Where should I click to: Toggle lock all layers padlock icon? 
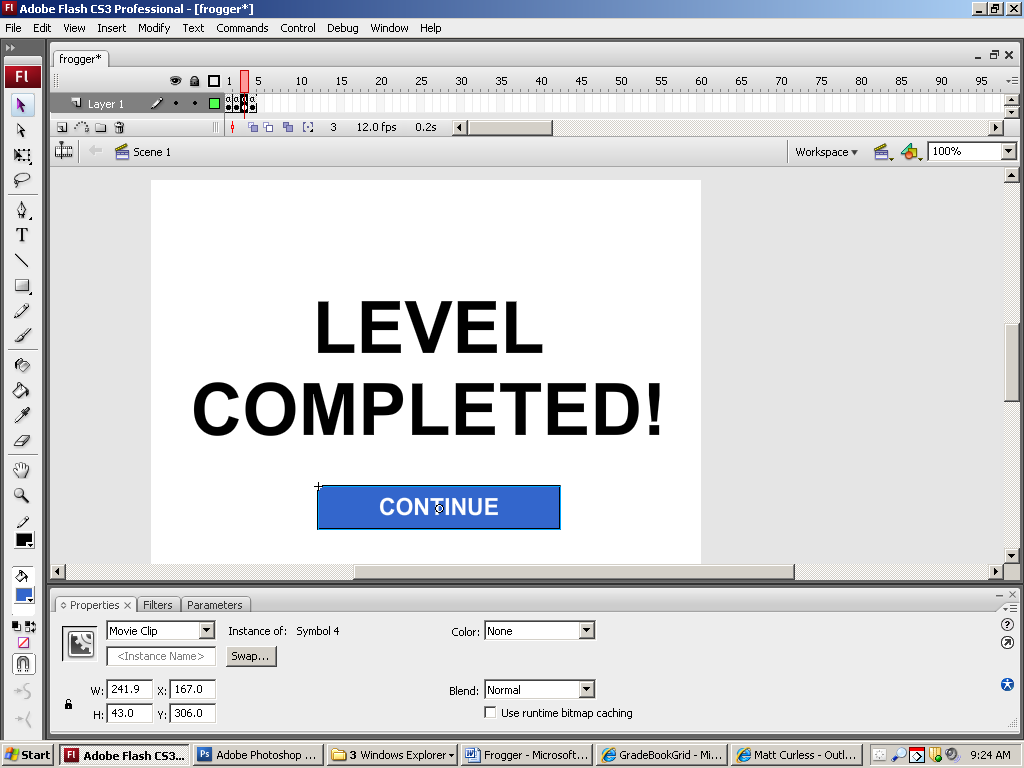(x=194, y=81)
